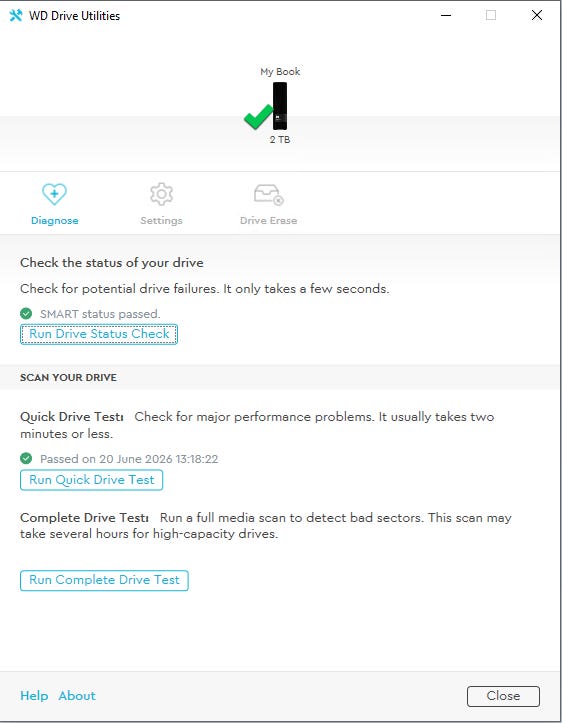The height and width of the screenshot is (723, 562).
Task: Click the green icon next to Passed on 20 June
Action: click(26, 459)
